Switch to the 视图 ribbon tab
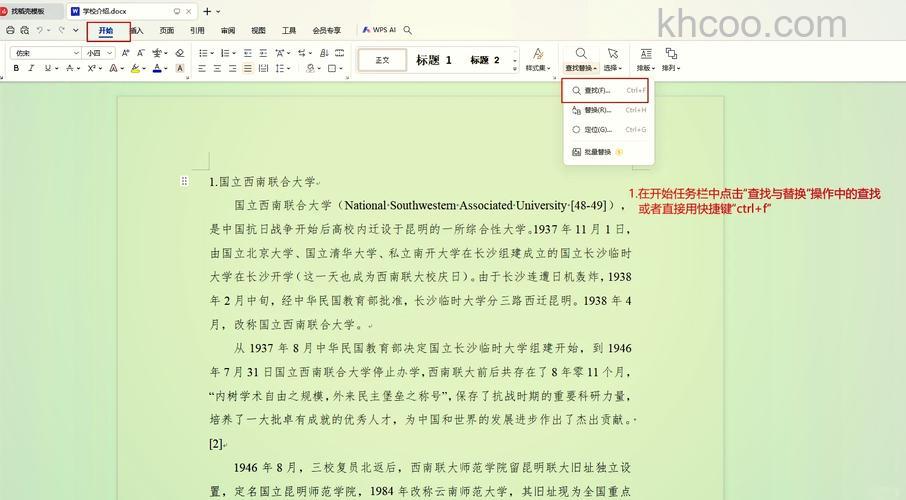 258,31
